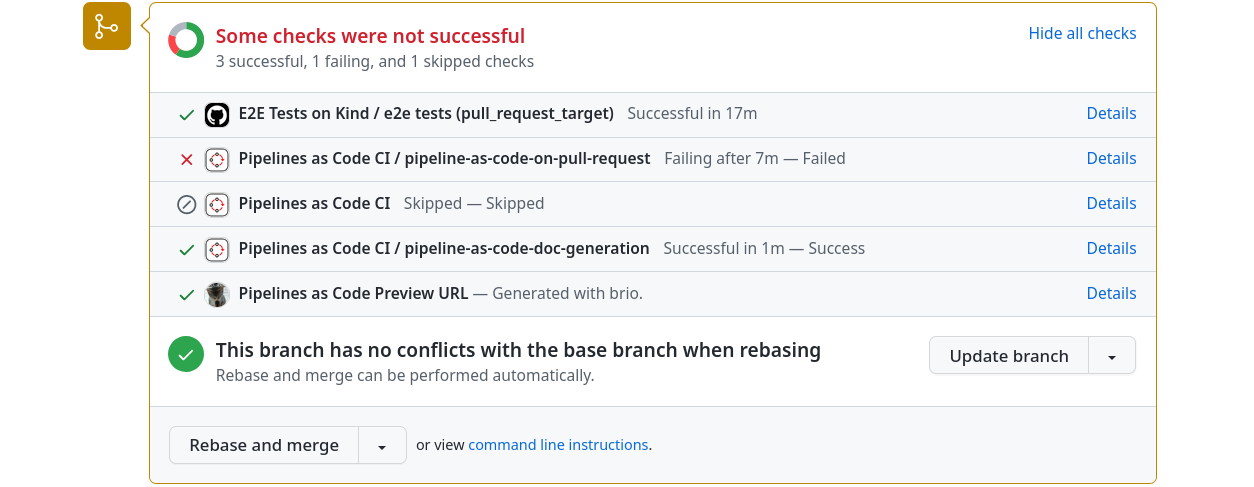The height and width of the screenshot is (487, 1254).
Task: Open Details for skipped Pipelines as Code CI
Action: tap(1111, 204)
